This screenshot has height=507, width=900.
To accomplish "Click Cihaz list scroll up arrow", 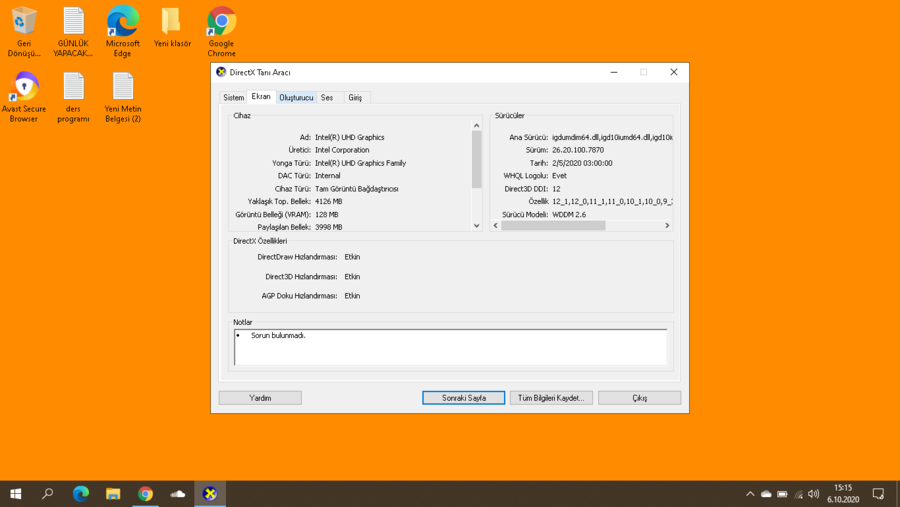I will click(x=476, y=125).
